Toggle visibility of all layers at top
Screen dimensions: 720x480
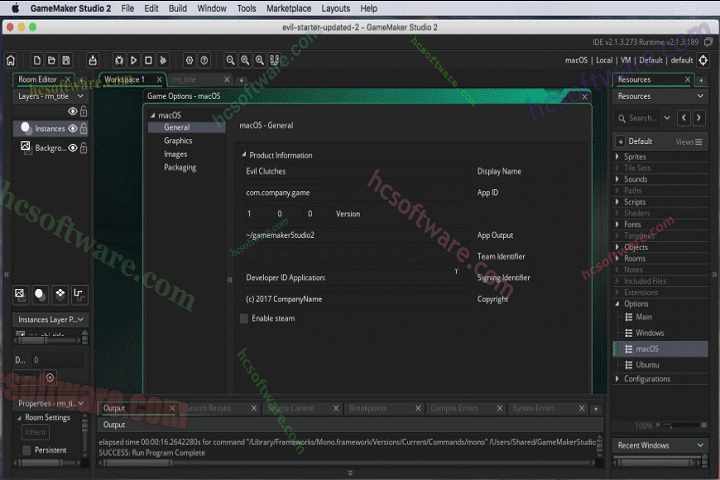73,111
